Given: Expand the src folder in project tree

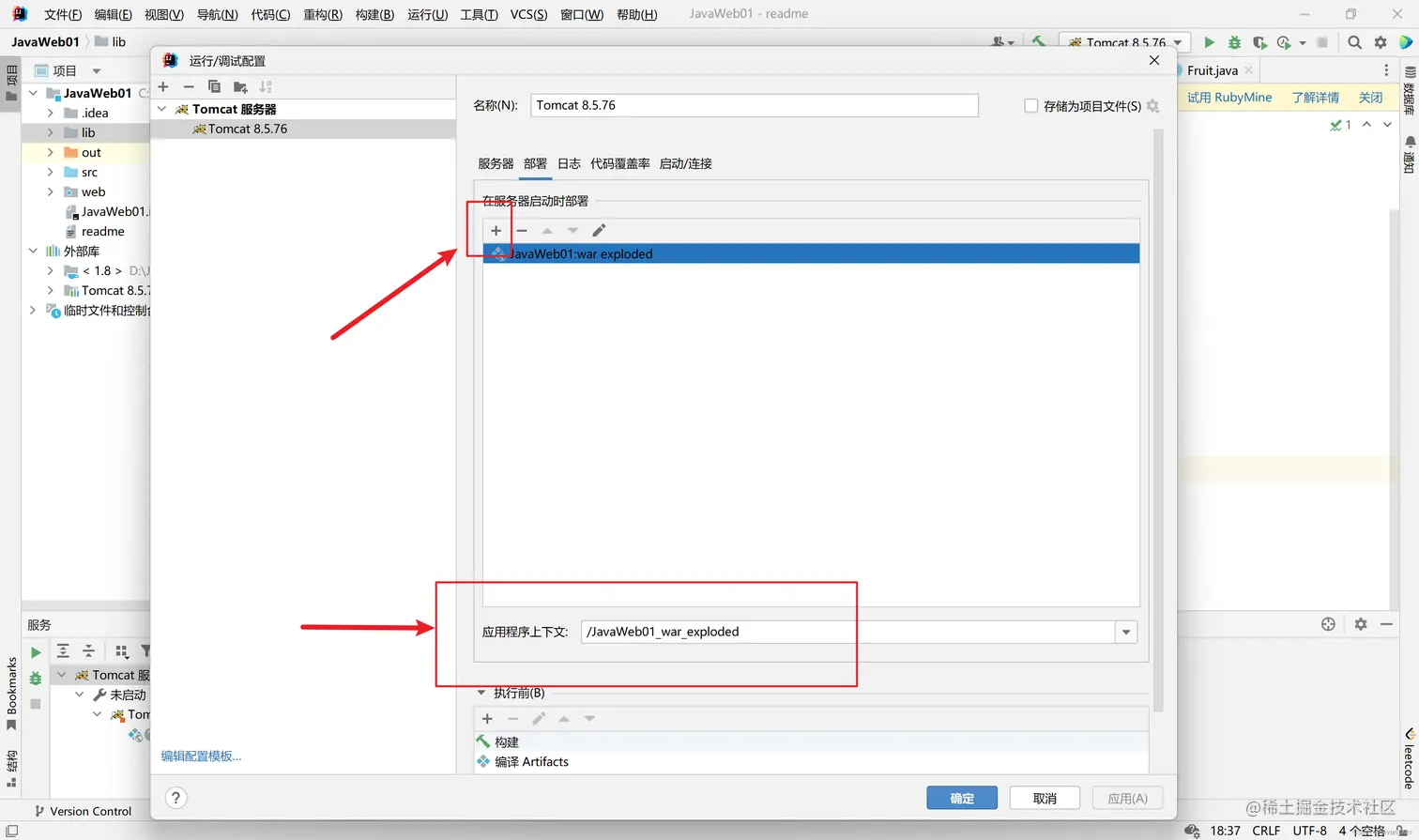Looking at the screenshot, I should tap(51, 172).
